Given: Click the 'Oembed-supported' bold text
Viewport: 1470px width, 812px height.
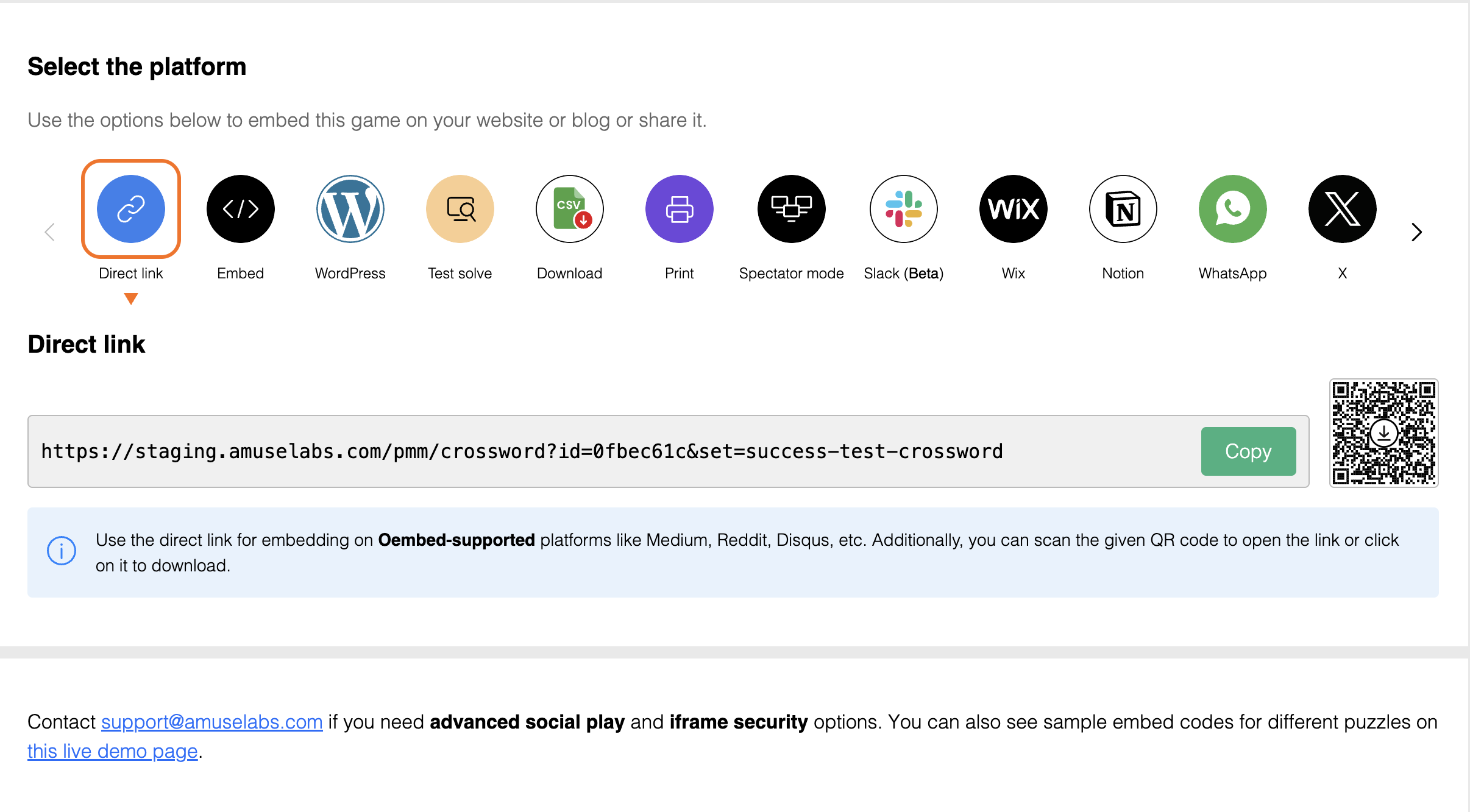Looking at the screenshot, I should pyautogui.click(x=456, y=540).
